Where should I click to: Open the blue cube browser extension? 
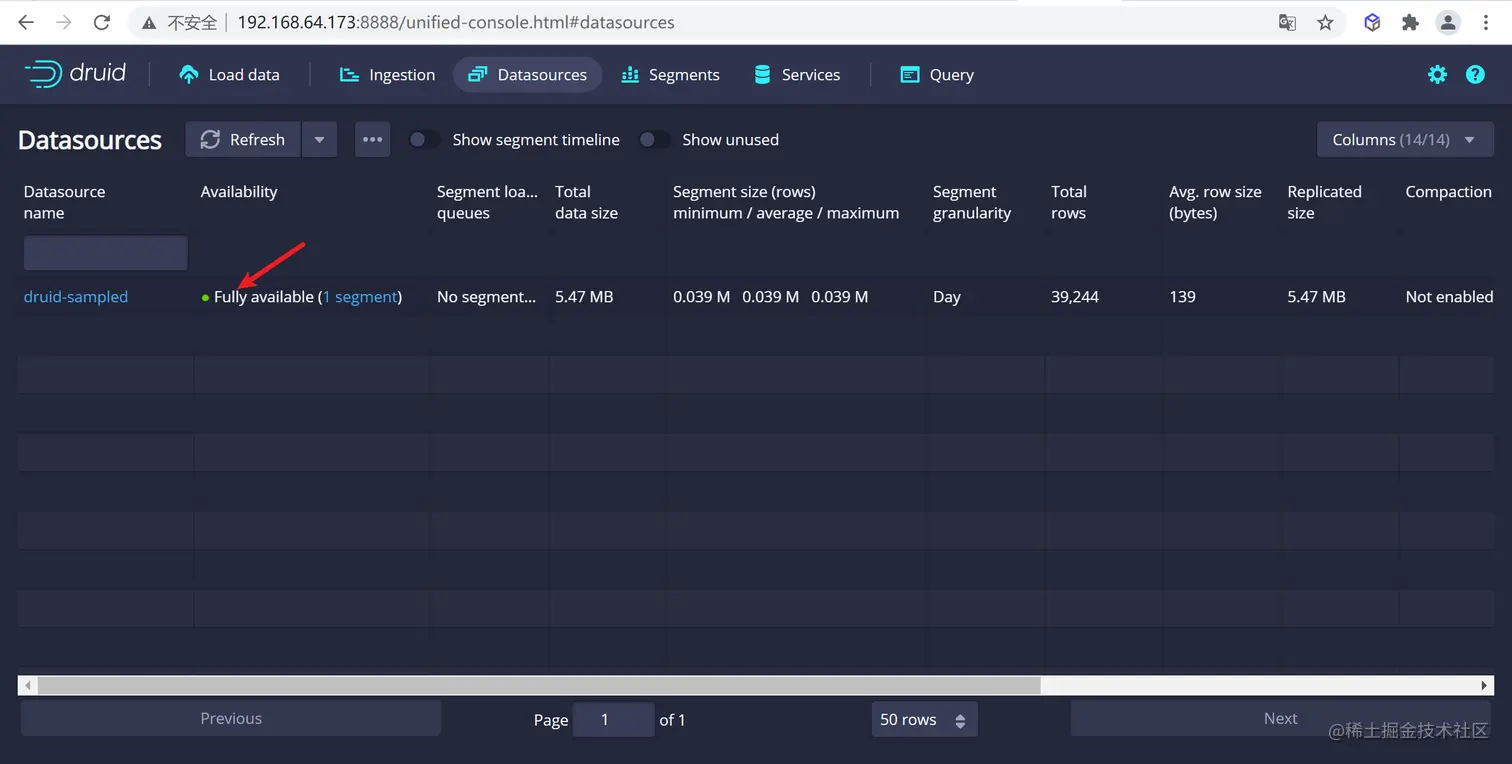click(1373, 22)
